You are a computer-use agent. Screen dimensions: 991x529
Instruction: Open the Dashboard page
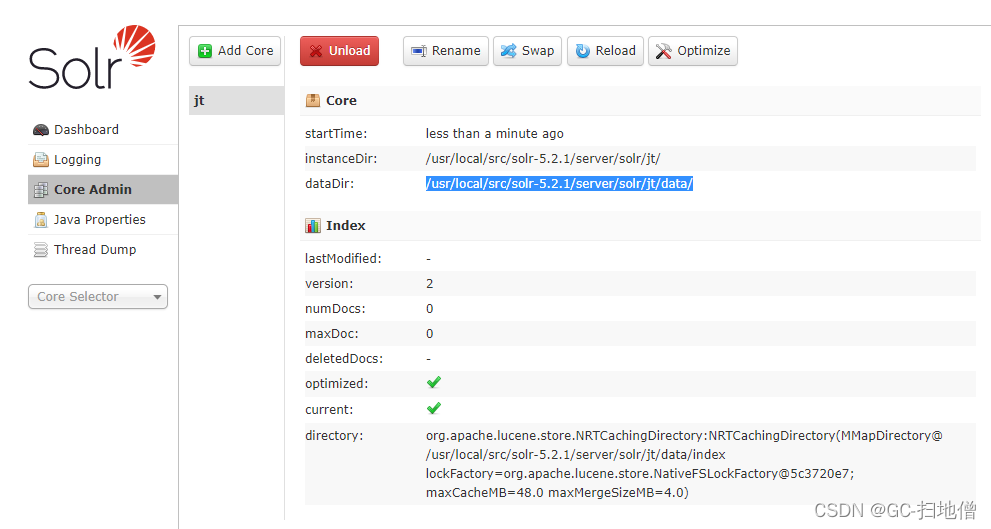click(x=103, y=130)
